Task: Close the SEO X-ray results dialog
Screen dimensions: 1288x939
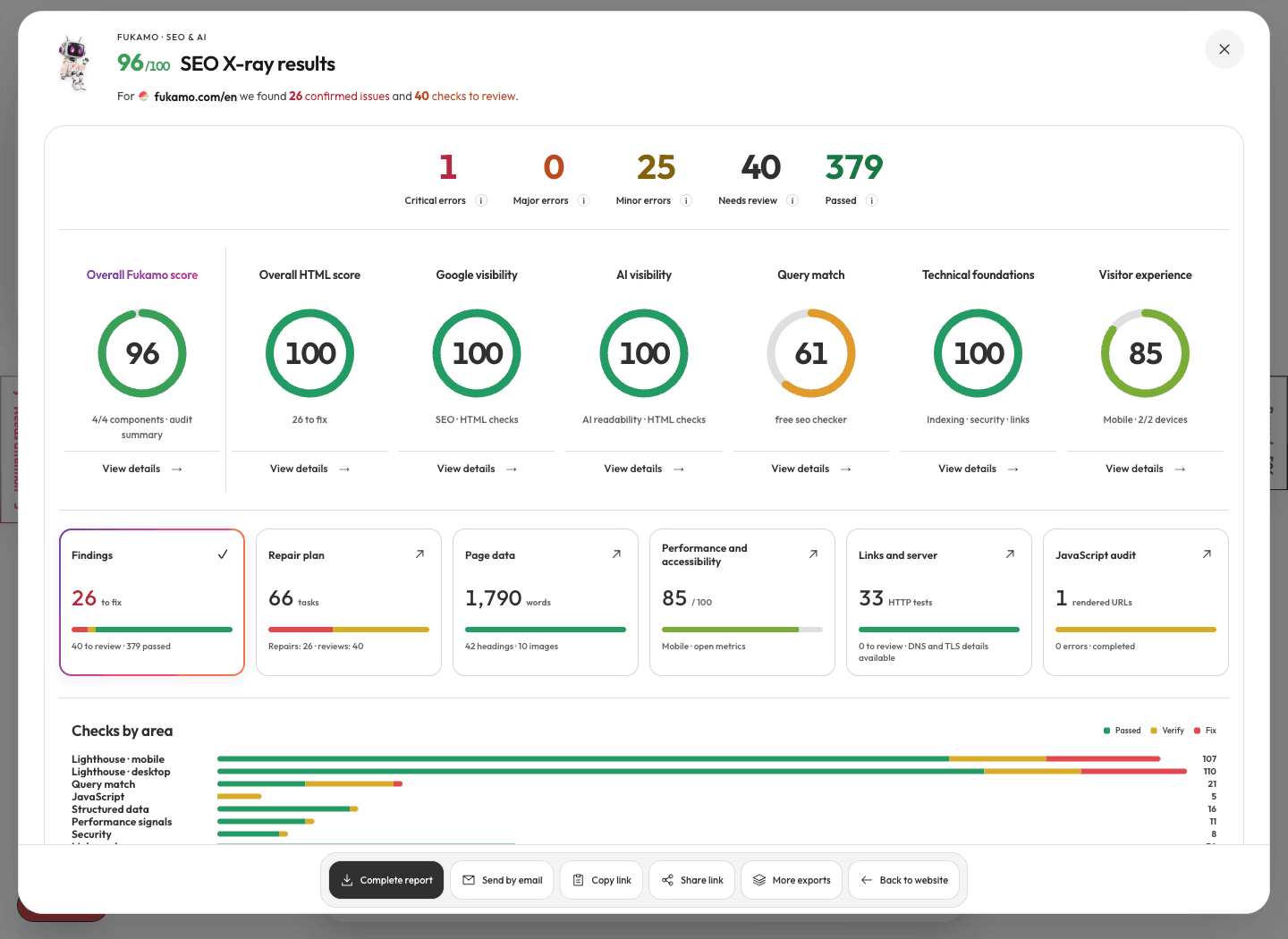Action: coord(1224,49)
